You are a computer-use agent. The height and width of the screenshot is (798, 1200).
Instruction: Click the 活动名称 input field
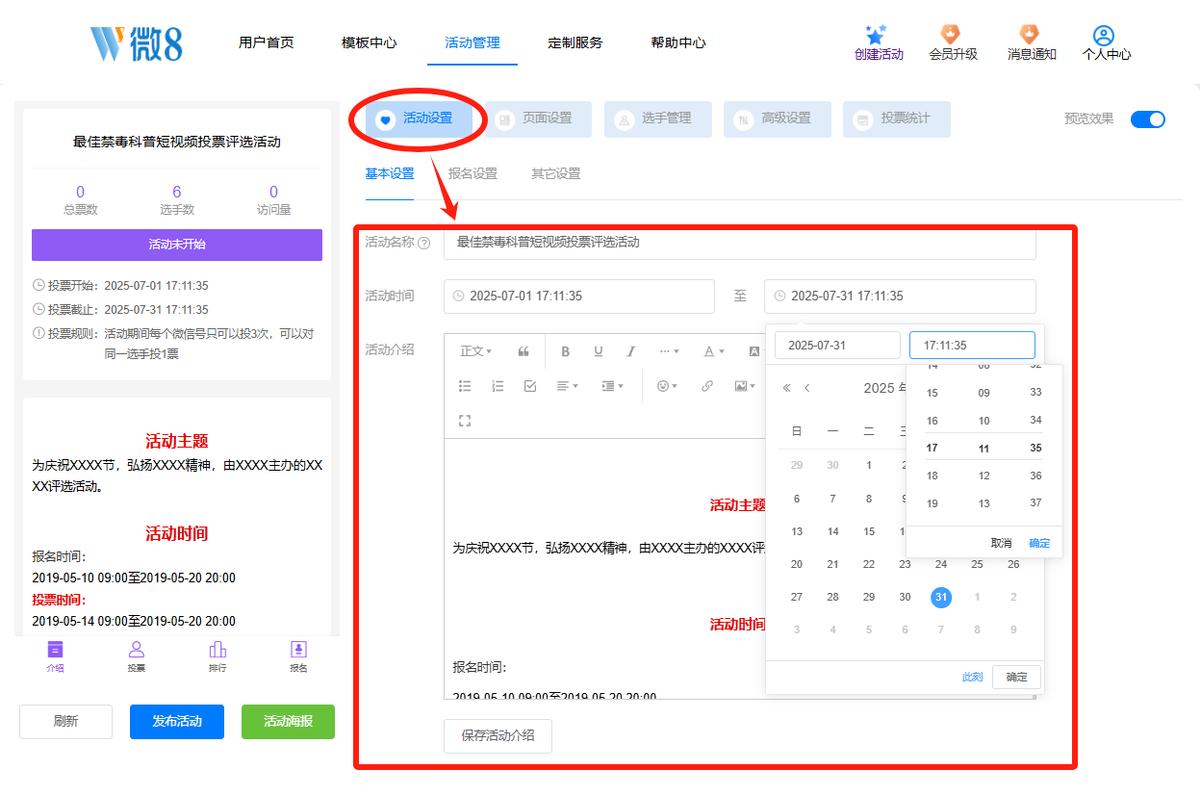(740, 243)
